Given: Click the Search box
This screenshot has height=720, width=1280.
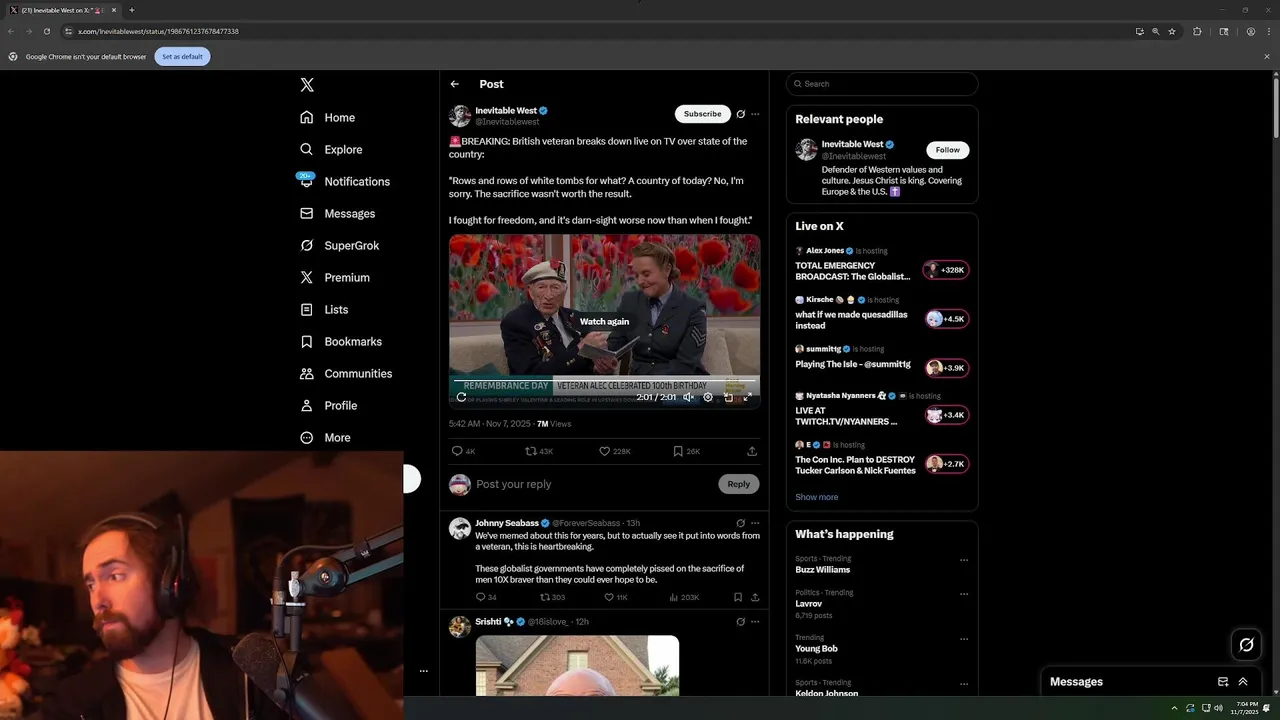Looking at the screenshot, I should click(882, 84).
